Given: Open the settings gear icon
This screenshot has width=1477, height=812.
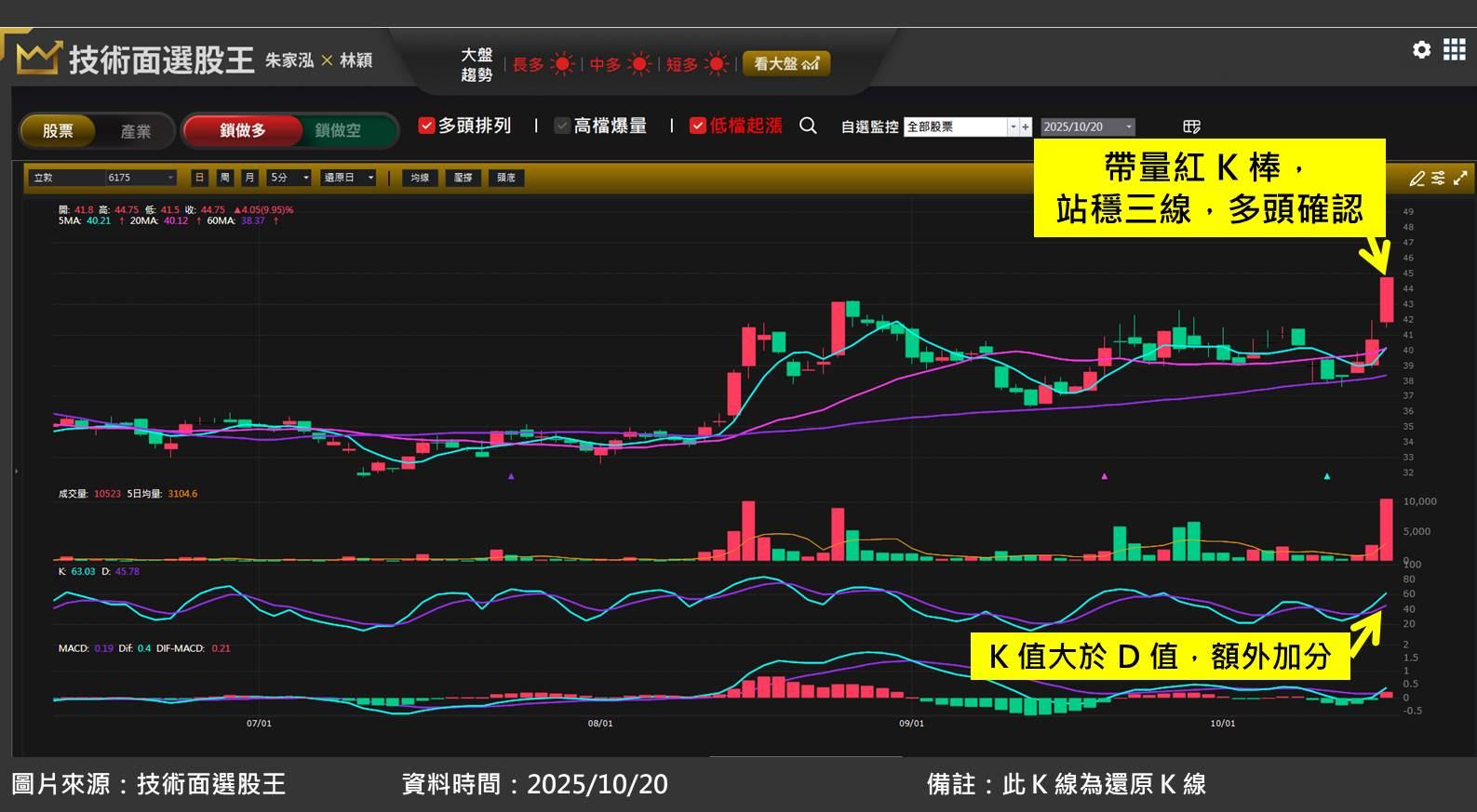Looking at the screenshot, I should pos(1421,49).
